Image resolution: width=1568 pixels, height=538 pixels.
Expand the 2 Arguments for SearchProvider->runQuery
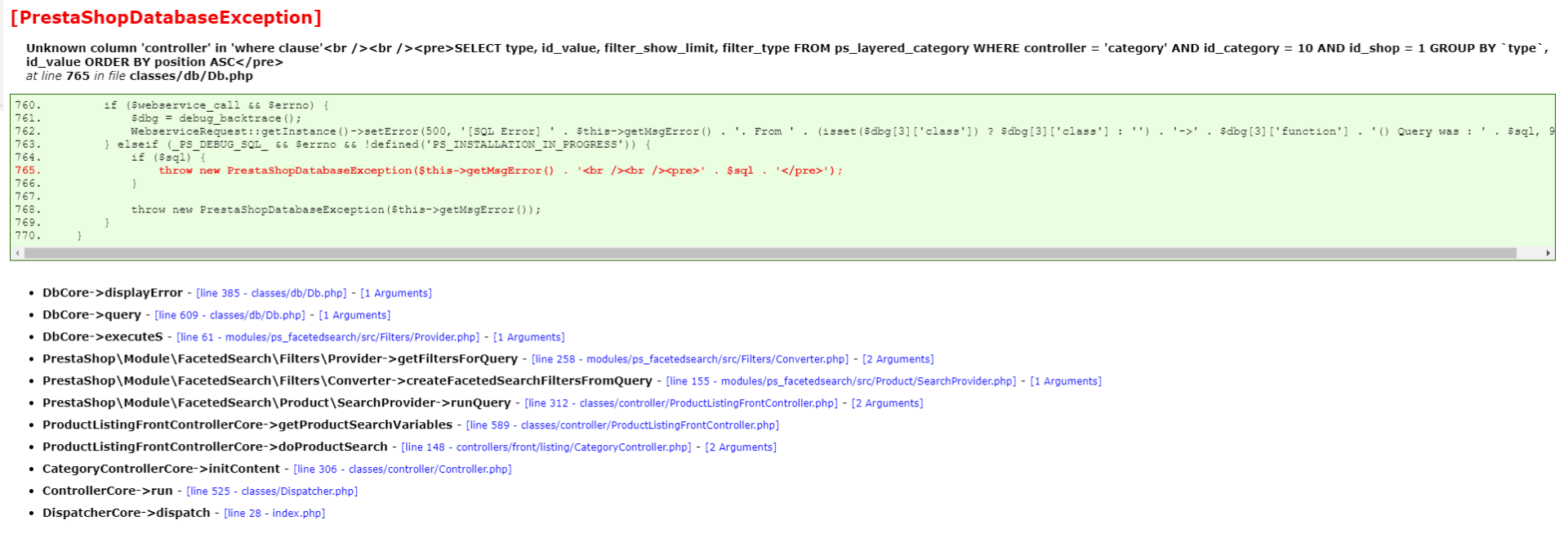888,403
